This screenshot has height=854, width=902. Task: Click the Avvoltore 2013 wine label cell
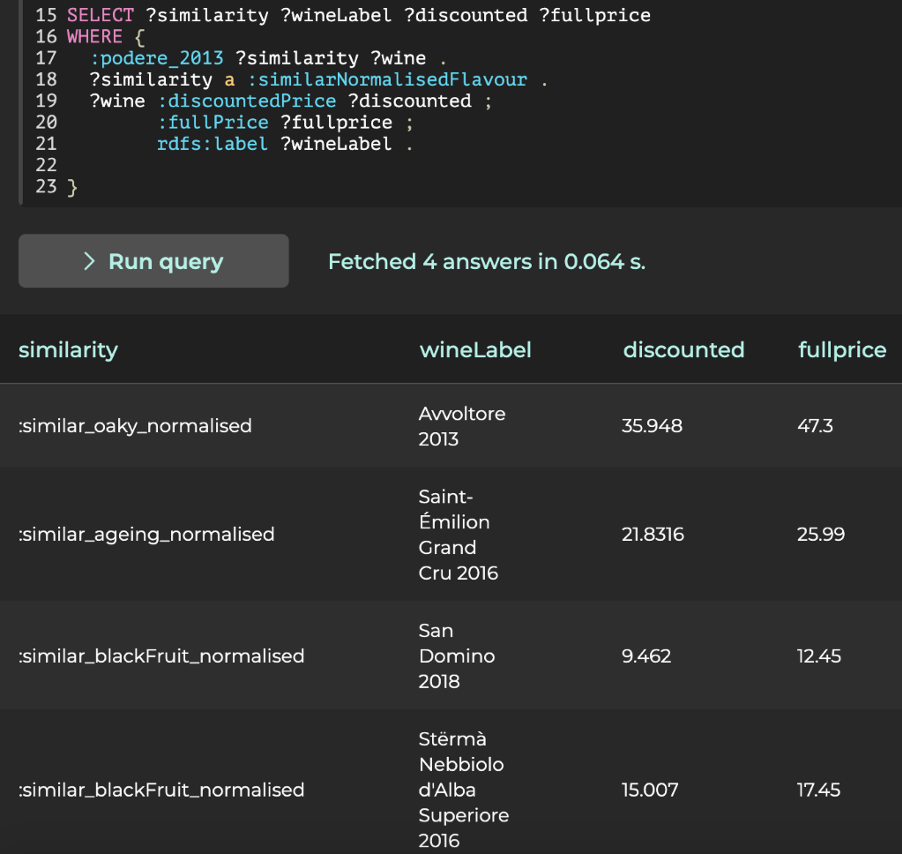tap(461, 426)
